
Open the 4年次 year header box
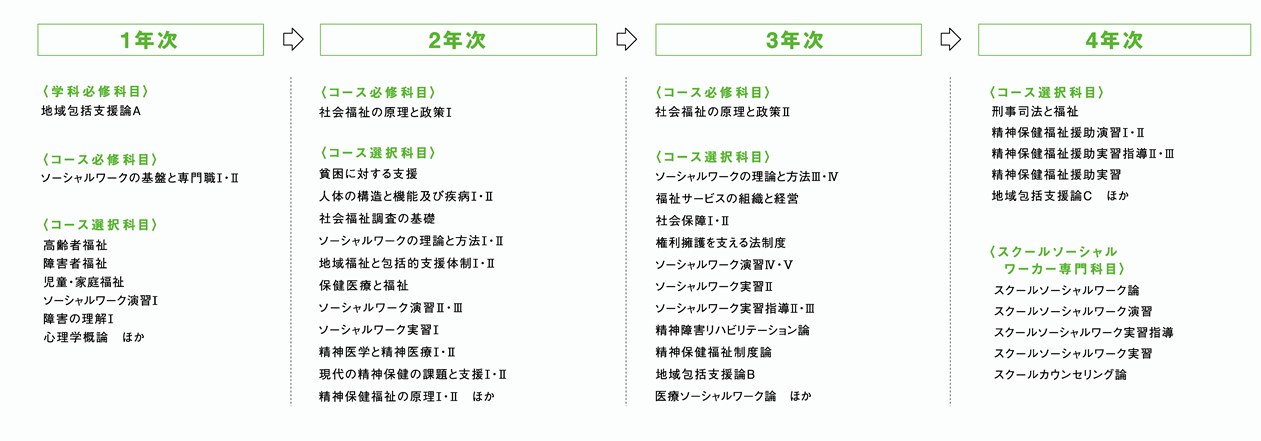click(x=1114, y=40)
